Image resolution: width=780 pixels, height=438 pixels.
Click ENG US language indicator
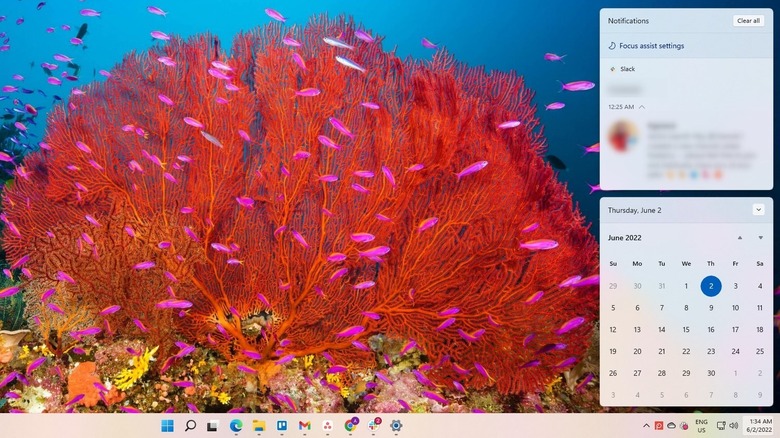pyautogui.click(x=702, y=426)
